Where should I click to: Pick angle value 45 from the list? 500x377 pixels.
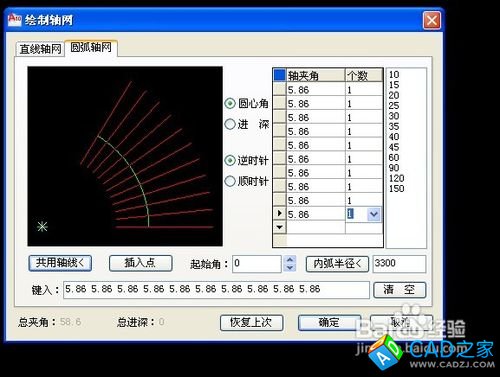(394, 147)
